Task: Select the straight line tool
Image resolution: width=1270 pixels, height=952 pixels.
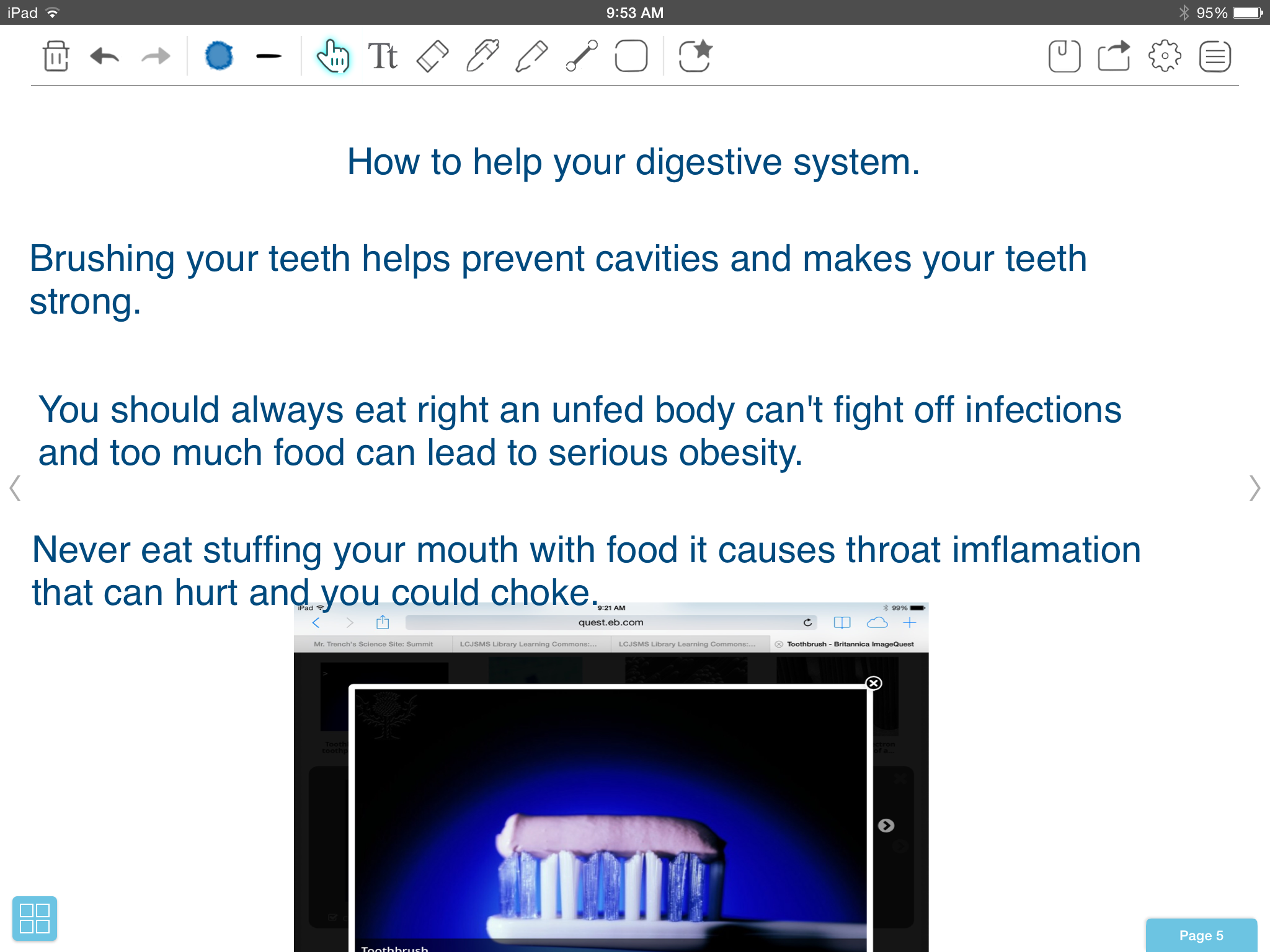Action: pyautogui.click(x=582, y=56)
